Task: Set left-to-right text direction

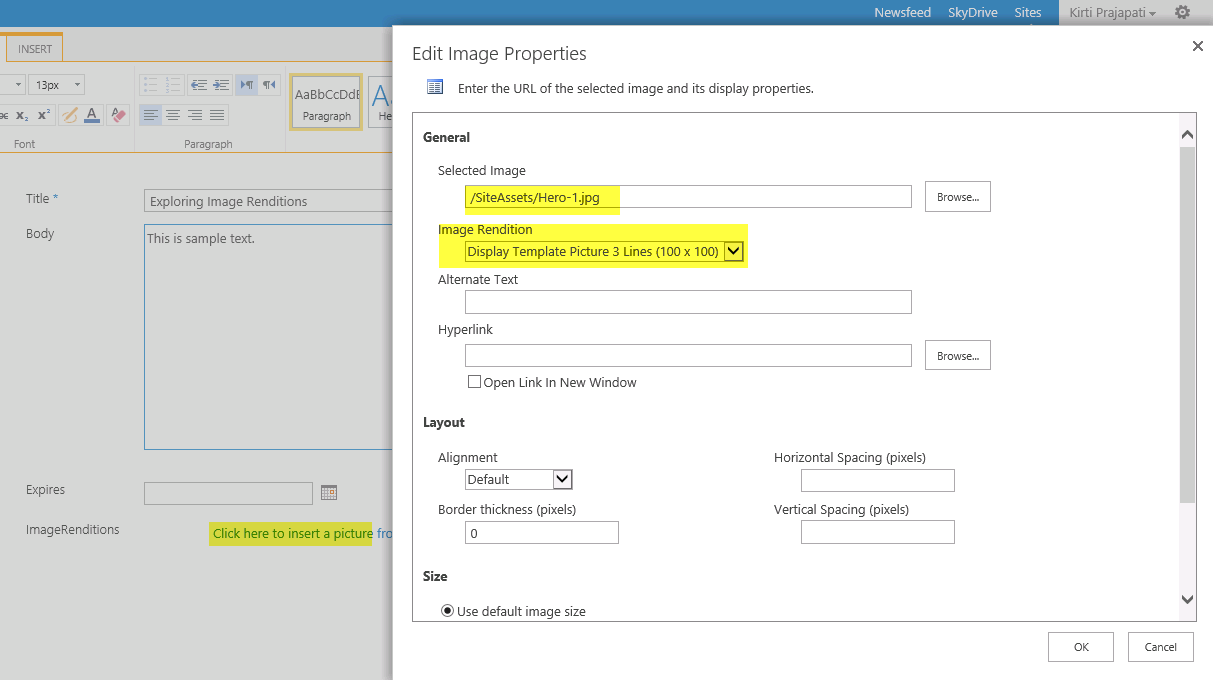Action: click(247, 85)
